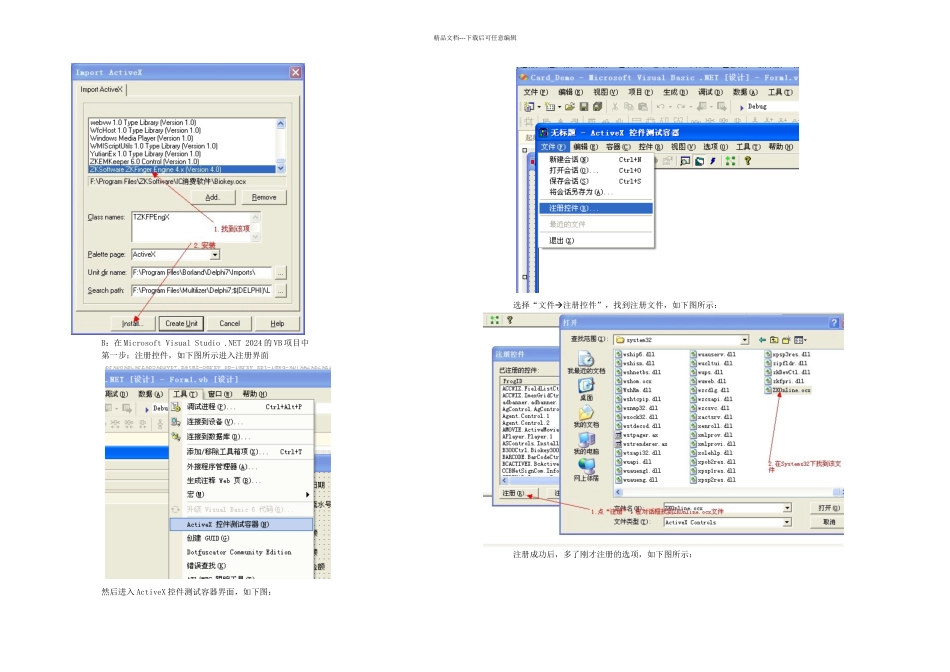Click Open (打开) button in Open dialog
The height and width of the screenshot is (672, 950).
pyautogui.click(x=828, y=508)
